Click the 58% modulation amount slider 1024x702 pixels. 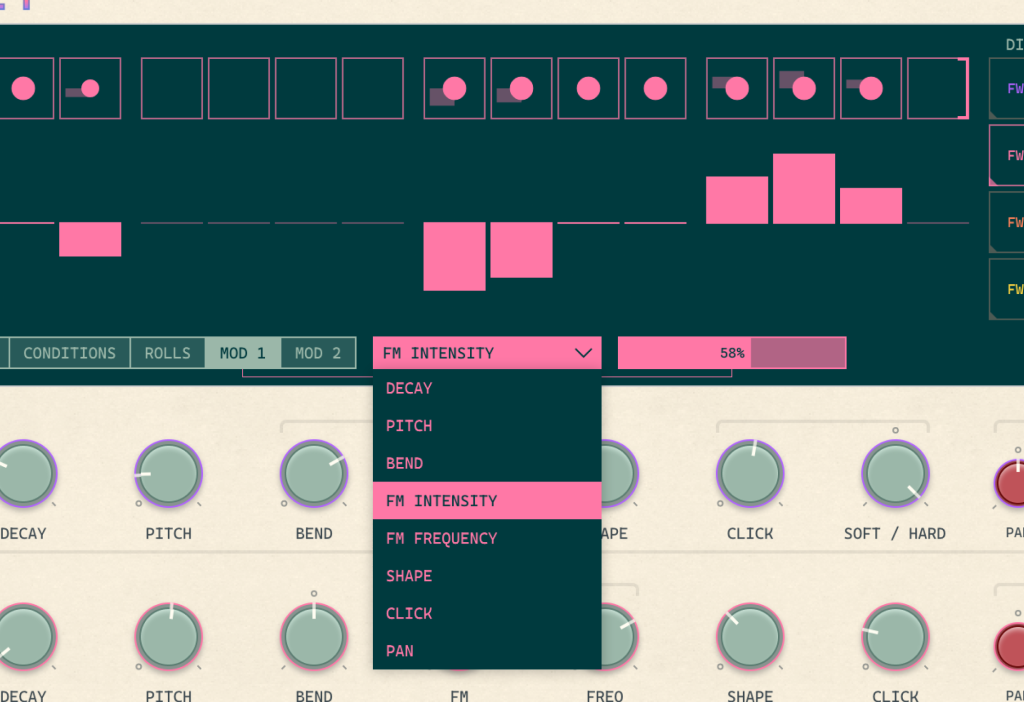pos(731,353)
